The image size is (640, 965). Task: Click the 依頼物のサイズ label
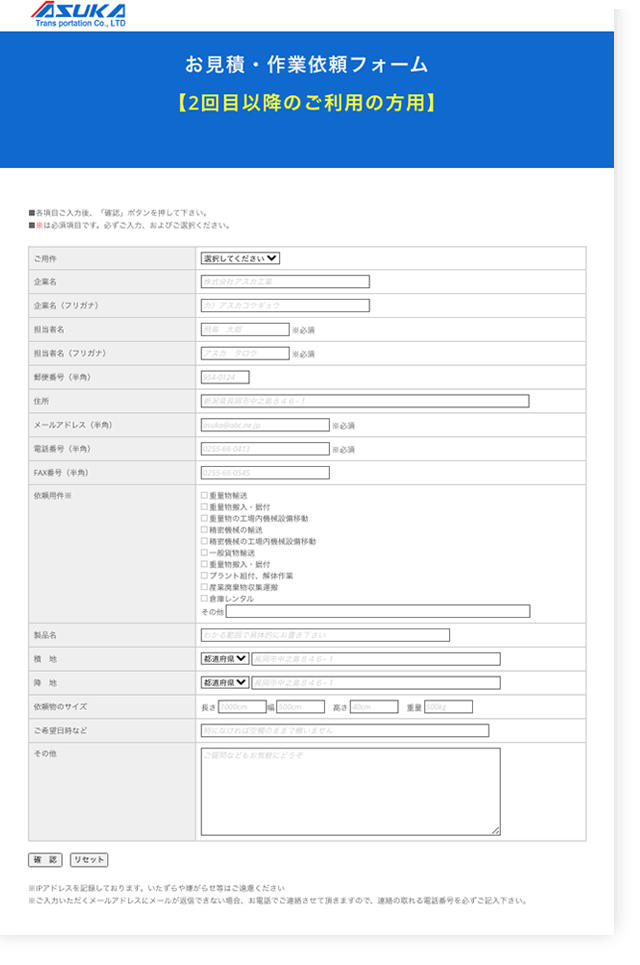pos(60,707)
